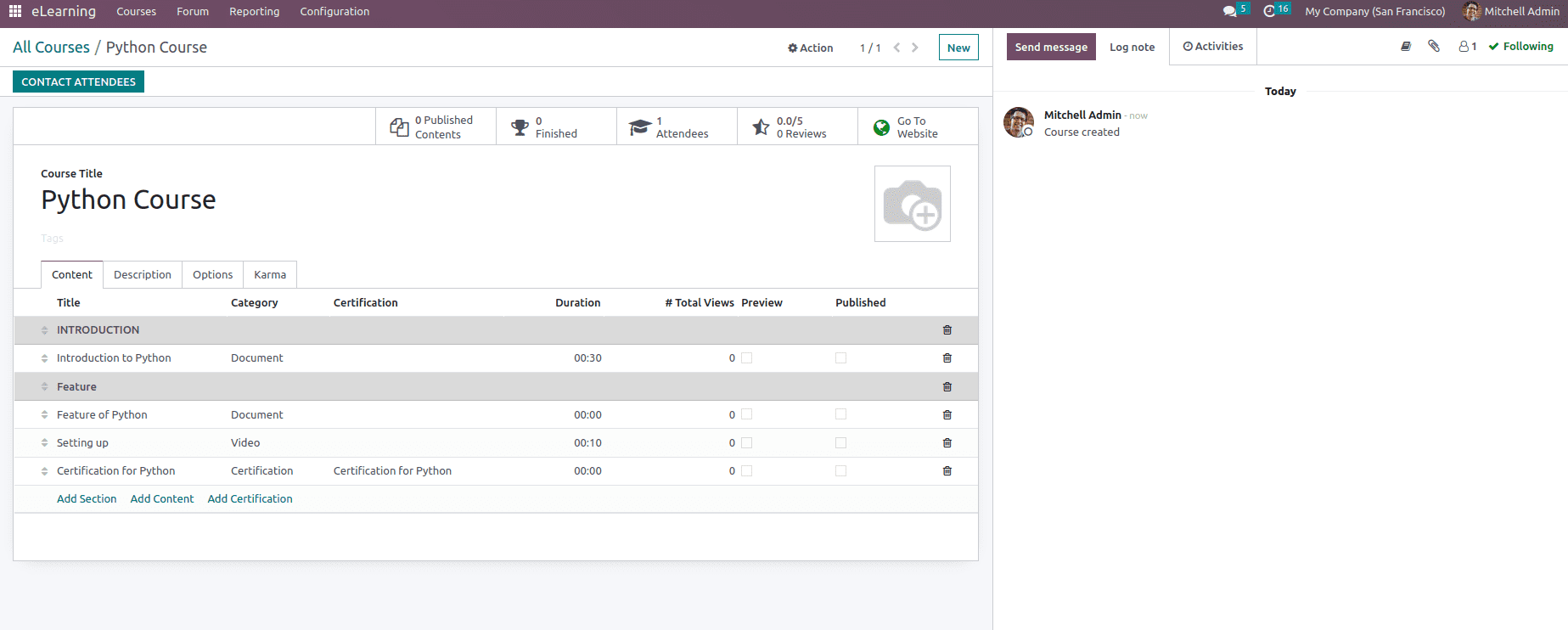Sort by Duration column header

[577, 303]
